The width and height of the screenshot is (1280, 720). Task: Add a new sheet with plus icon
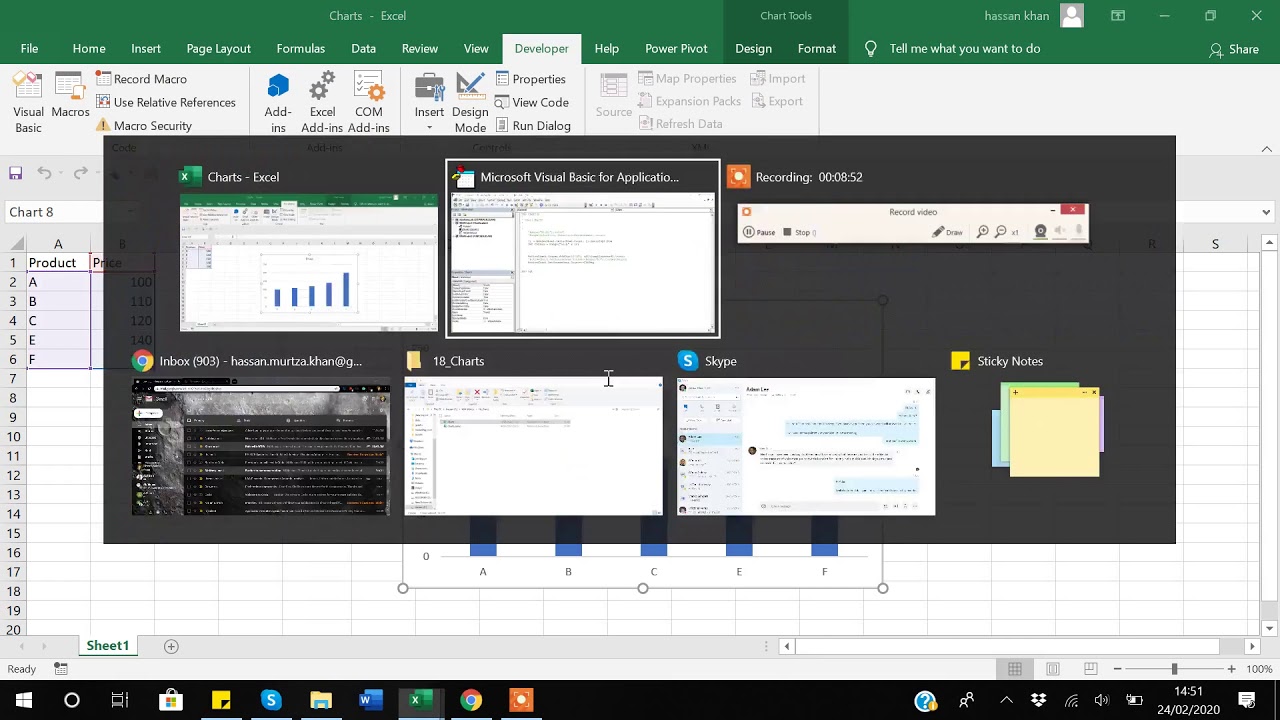click(171, 646)
